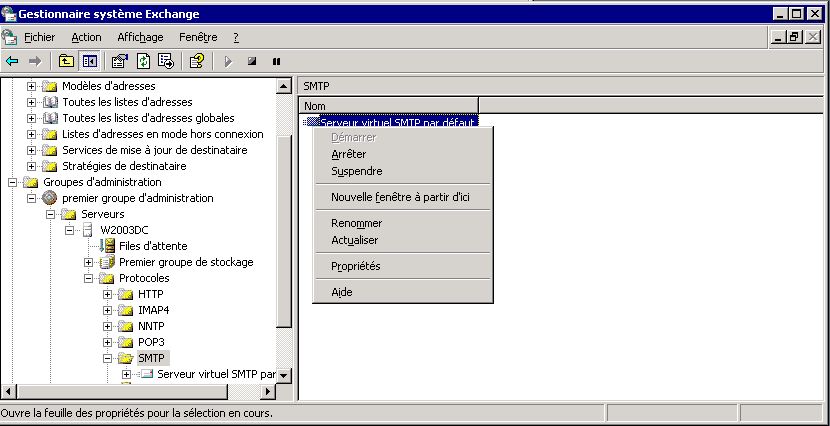Select the NNTP tree item

click(151, 326)
